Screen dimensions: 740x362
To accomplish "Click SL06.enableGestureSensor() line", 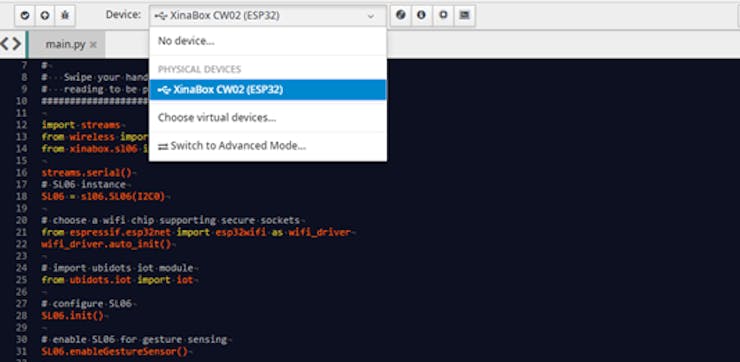I will point(115,352).
